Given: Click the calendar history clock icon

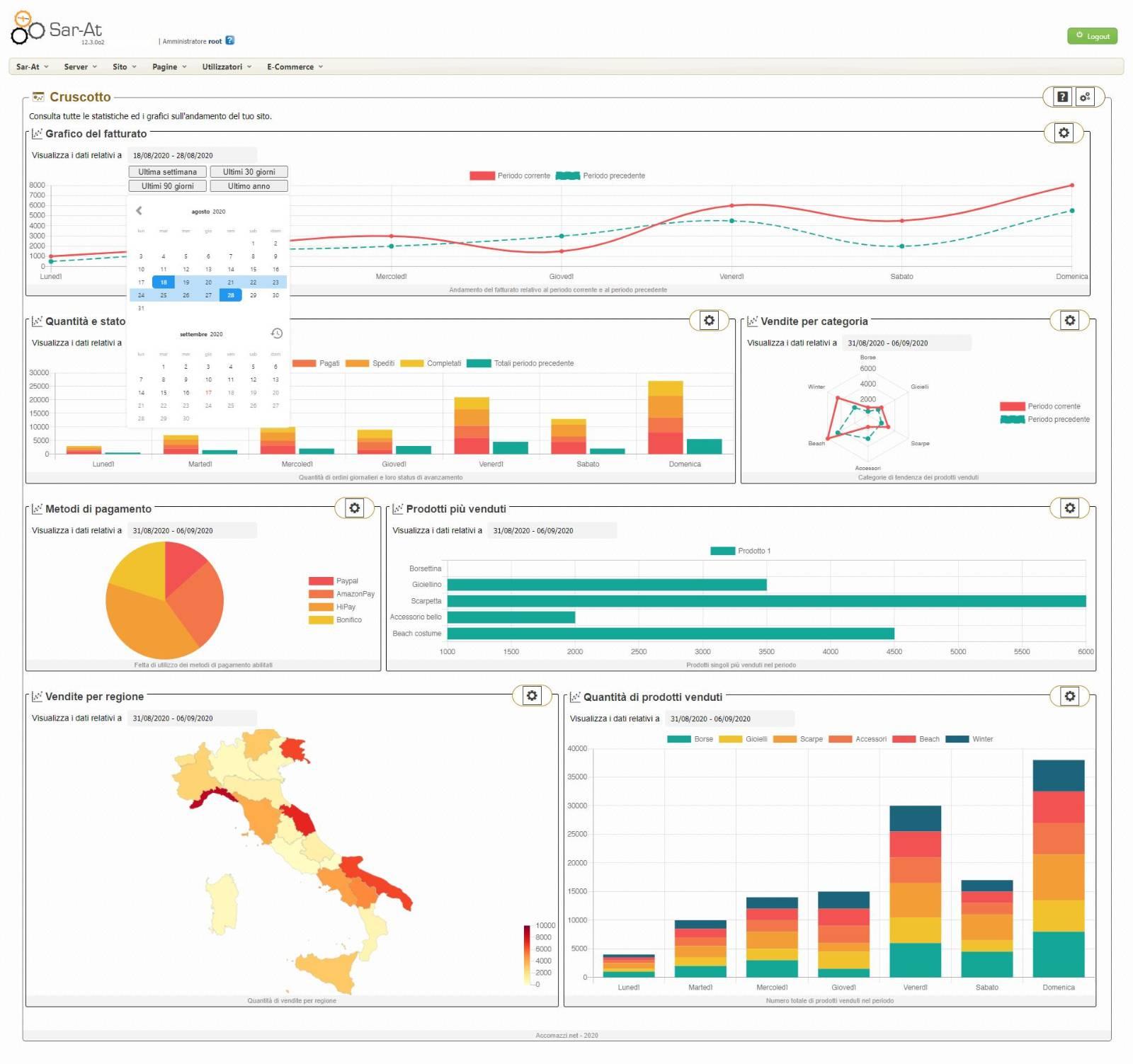Looking at the screenshot, I should tap(277, 333).
